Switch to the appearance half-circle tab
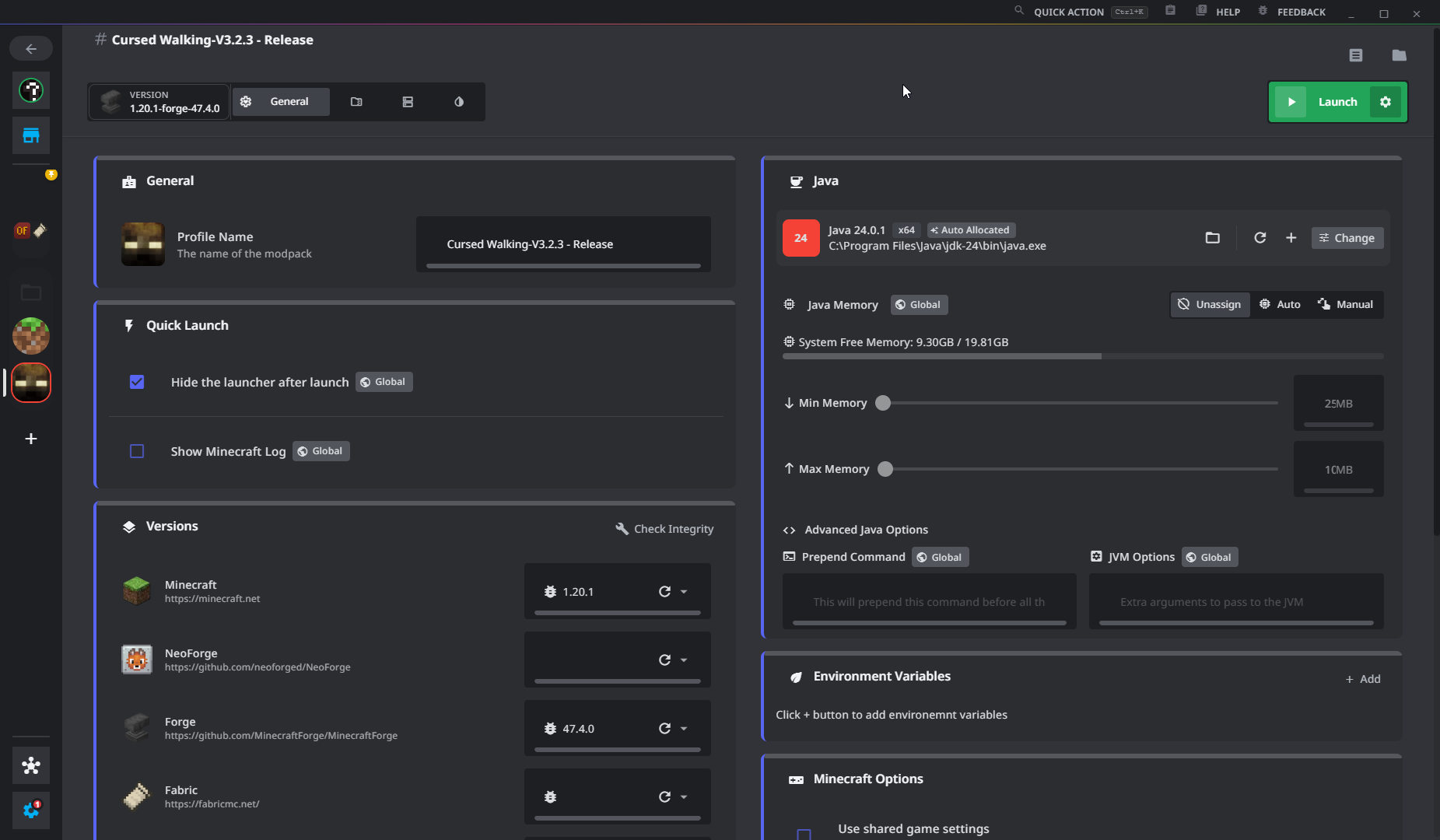This screenshot has height=840, width=1440. [459, 102]
